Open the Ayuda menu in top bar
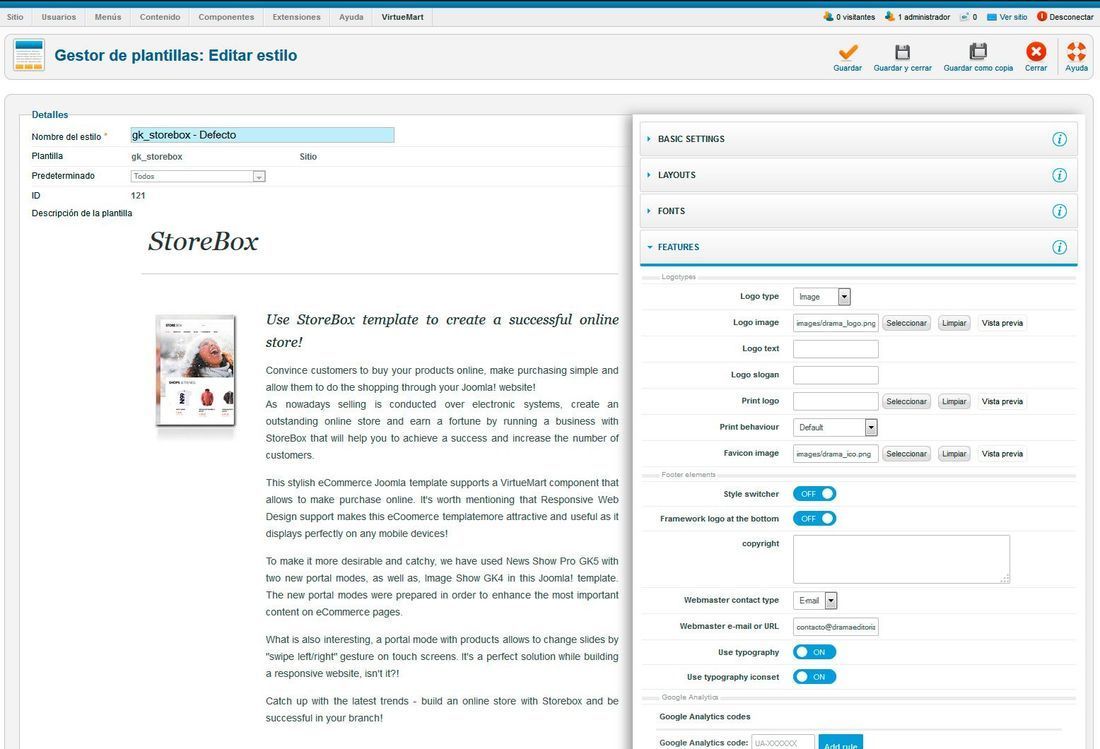Image resolution: width=1100 pixels, height=749 pixels. pyautogui.click(x=351, y=17)
